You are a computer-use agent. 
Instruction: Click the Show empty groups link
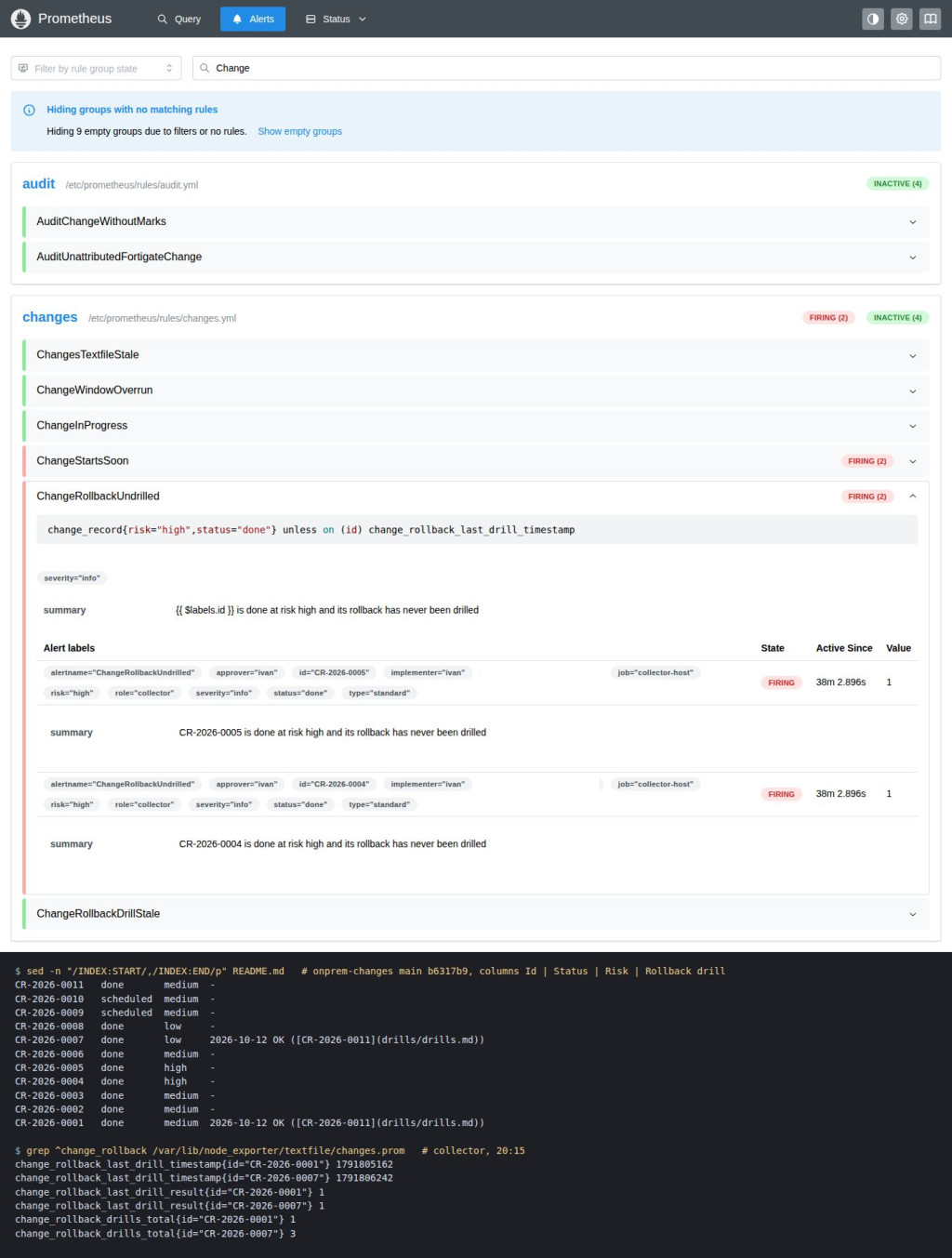(x=299, y=131)
